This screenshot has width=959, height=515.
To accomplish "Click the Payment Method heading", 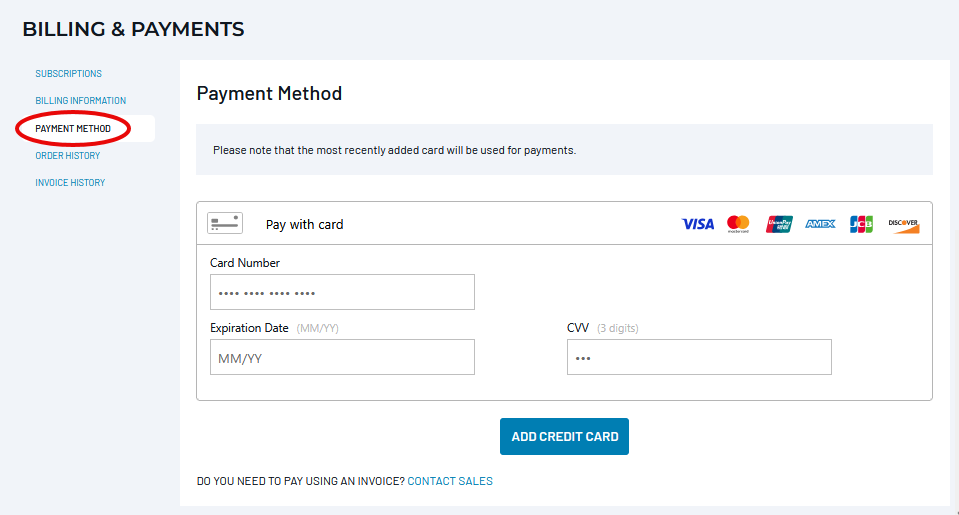I will click(x=269, y=94).
